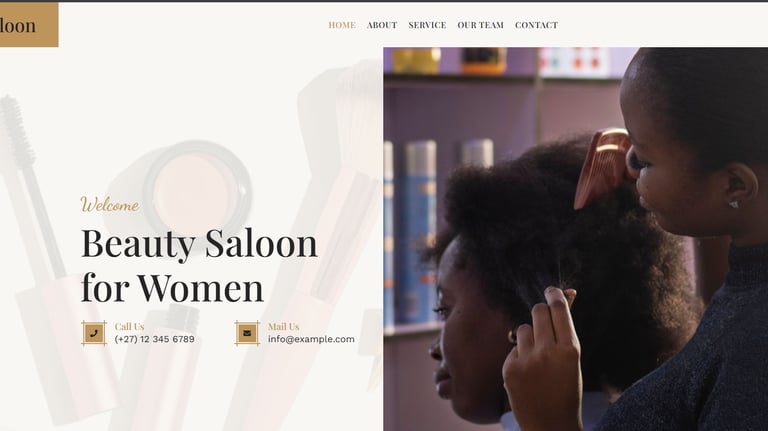Click the Beauty Saloon for Women heading
Viewport: 768px width, 431px height.
point(199,264)
